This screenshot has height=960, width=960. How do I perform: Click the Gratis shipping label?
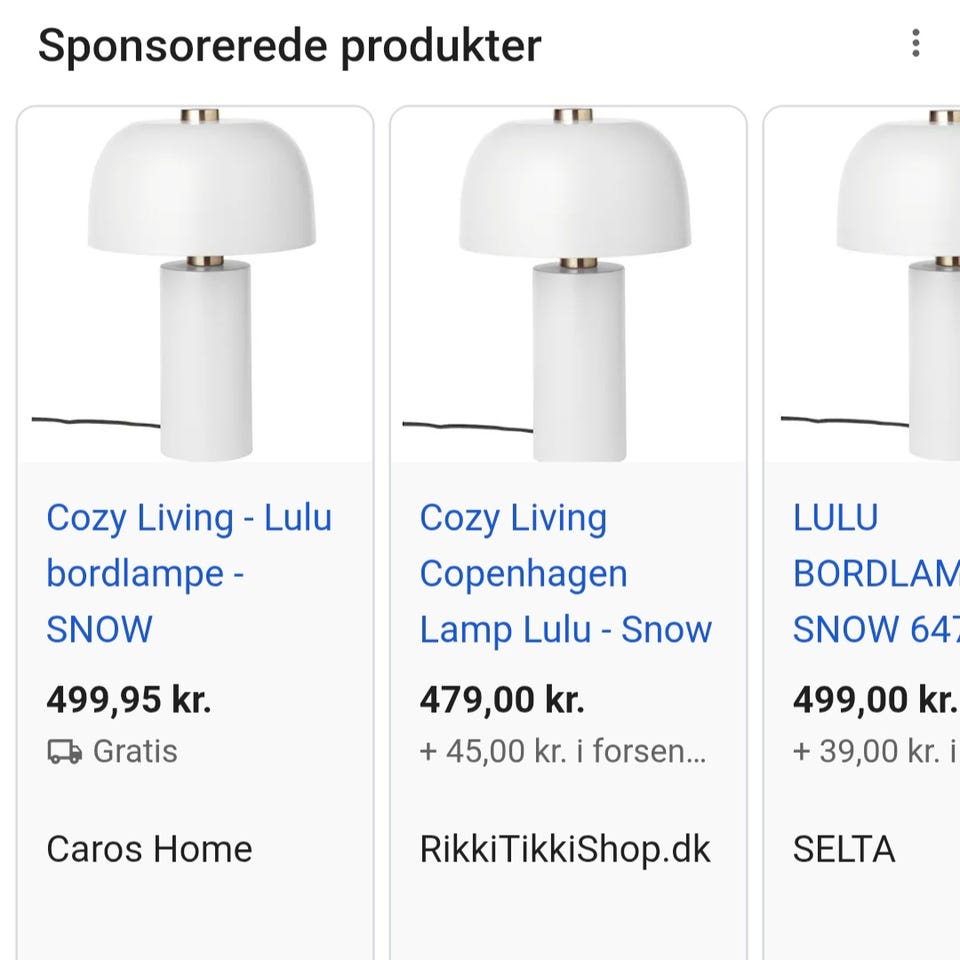(135, 752)
